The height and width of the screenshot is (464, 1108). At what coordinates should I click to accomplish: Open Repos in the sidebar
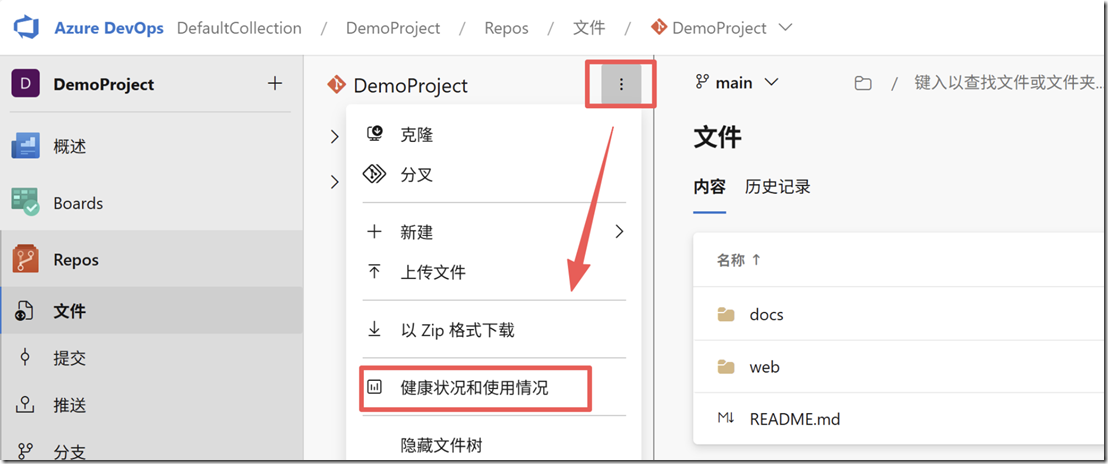coord(151,259)
